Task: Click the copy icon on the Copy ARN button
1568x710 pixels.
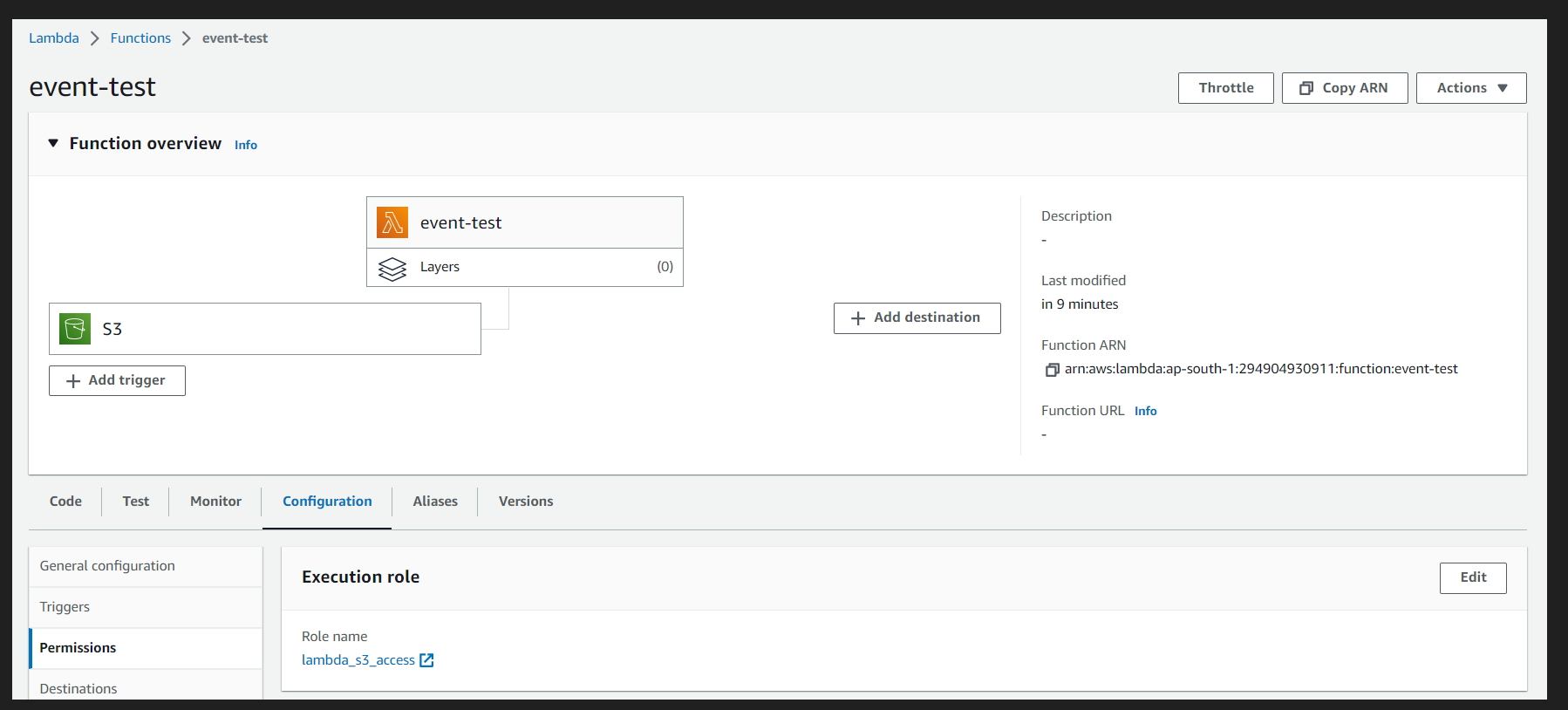Action: click(1306, 88)
